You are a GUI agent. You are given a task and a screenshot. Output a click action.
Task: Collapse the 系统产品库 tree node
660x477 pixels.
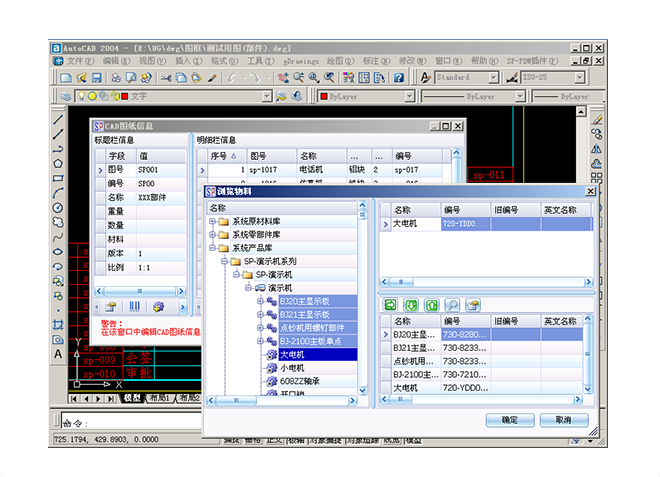(212, 248)
